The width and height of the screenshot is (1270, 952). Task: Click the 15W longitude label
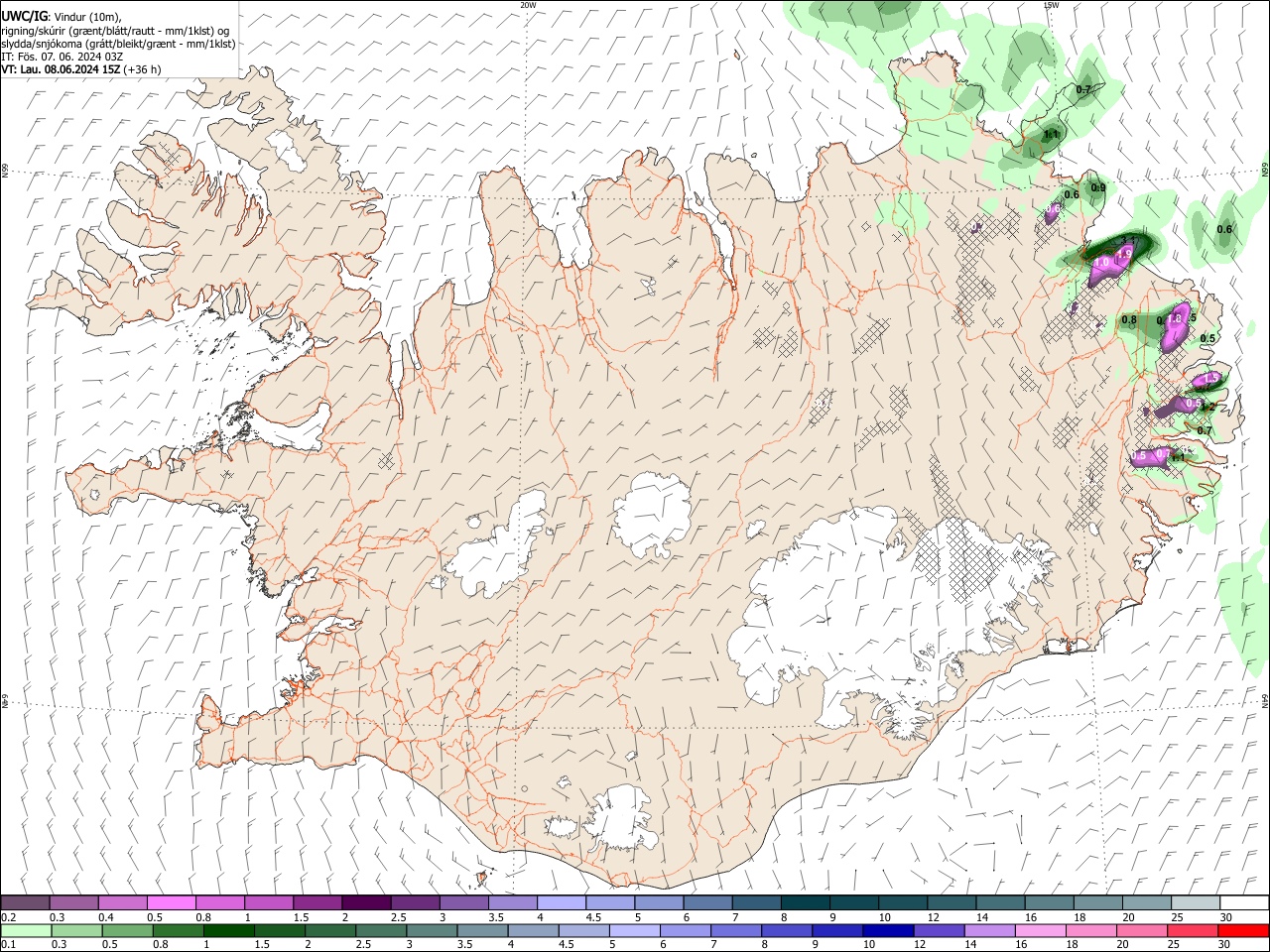click(1051, 5)
